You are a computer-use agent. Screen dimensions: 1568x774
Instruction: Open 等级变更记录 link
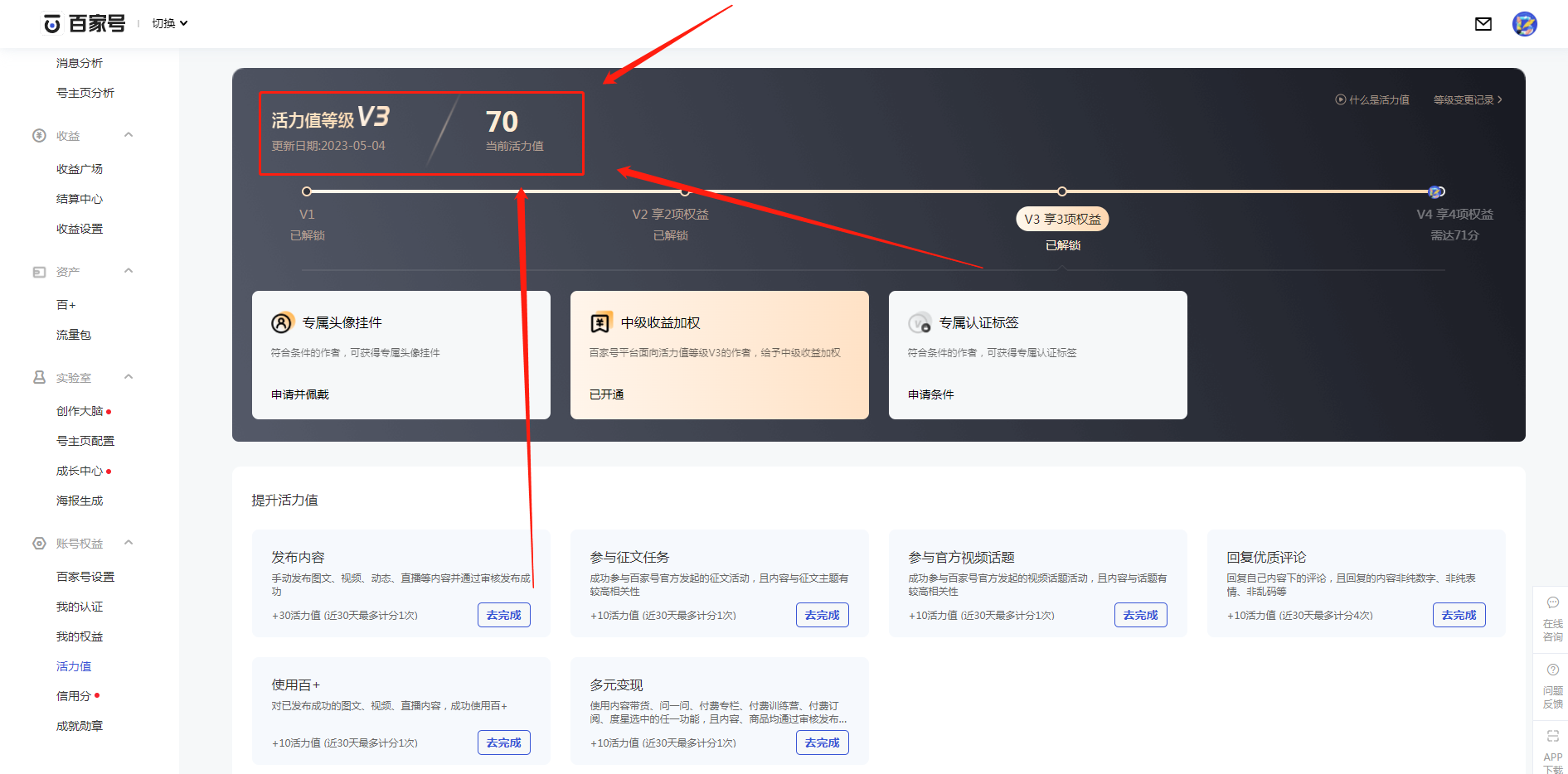point(1468,99)
